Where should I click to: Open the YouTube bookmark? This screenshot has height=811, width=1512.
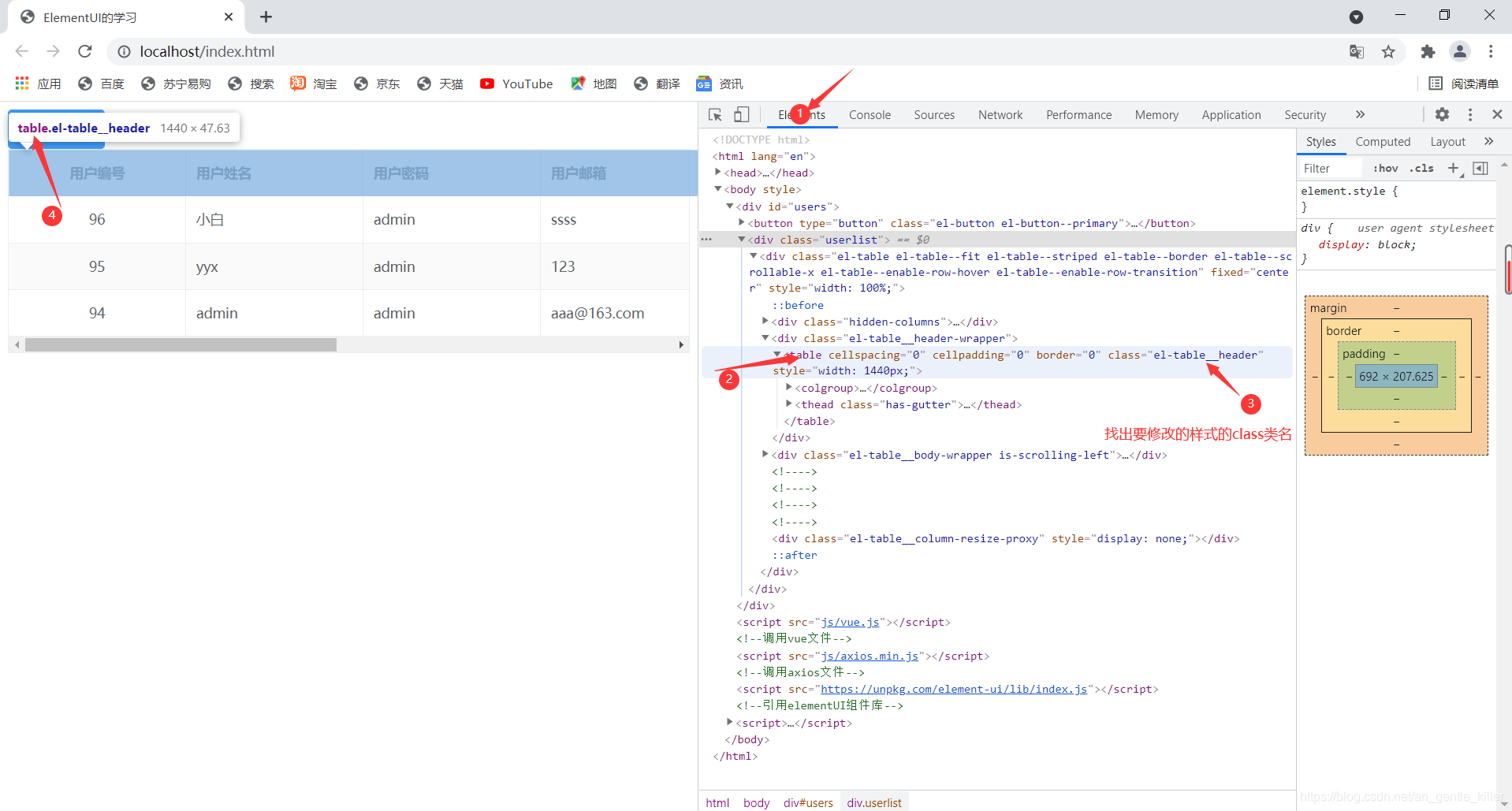pos(516,84)
